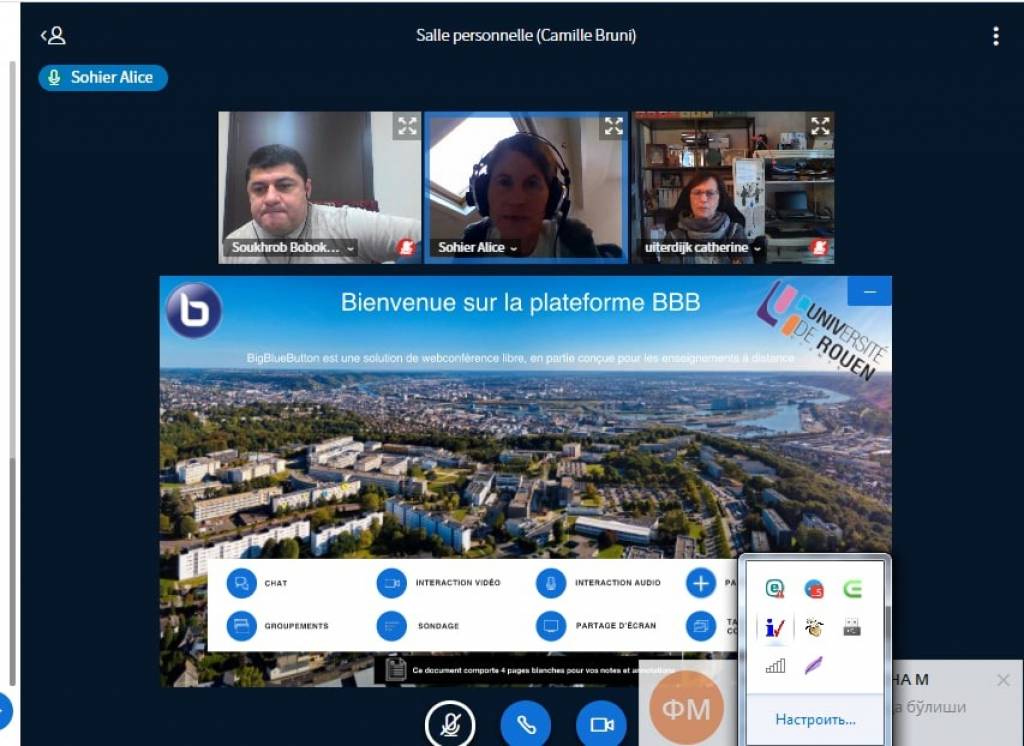The width and height of the screenshot is (1024, 746).
Task: Click the purple feather tray icon
Action: tap(813, 665)
